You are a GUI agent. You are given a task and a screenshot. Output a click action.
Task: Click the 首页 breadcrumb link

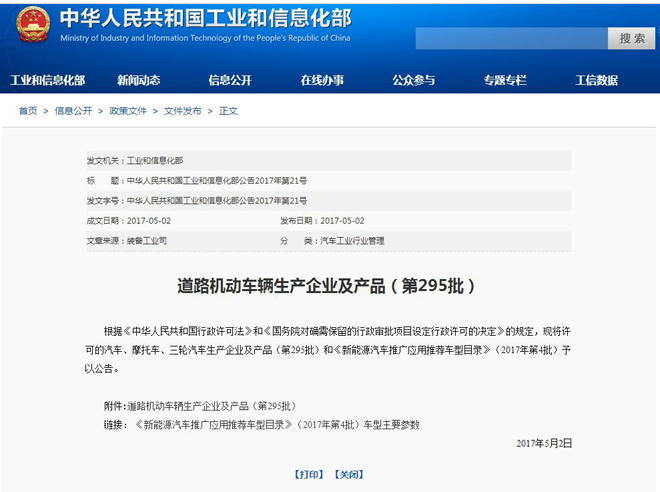28,111
